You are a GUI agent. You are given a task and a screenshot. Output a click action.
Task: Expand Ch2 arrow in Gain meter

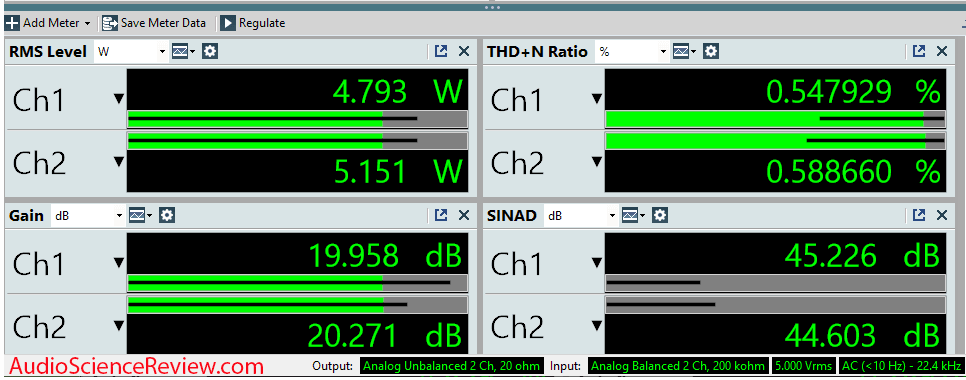point(119,326)
